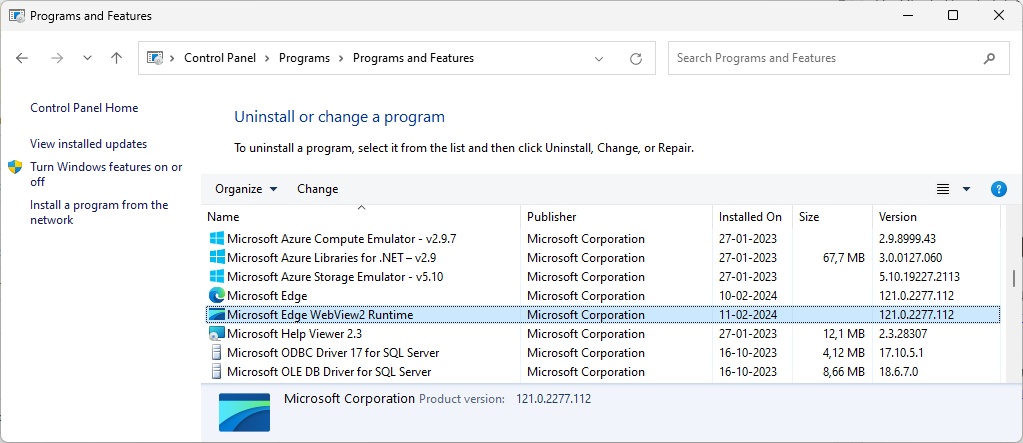Refresh the Programs and Features list
Image resolution: width=1023 pixels, height=443 pixels.
(635, 58)
